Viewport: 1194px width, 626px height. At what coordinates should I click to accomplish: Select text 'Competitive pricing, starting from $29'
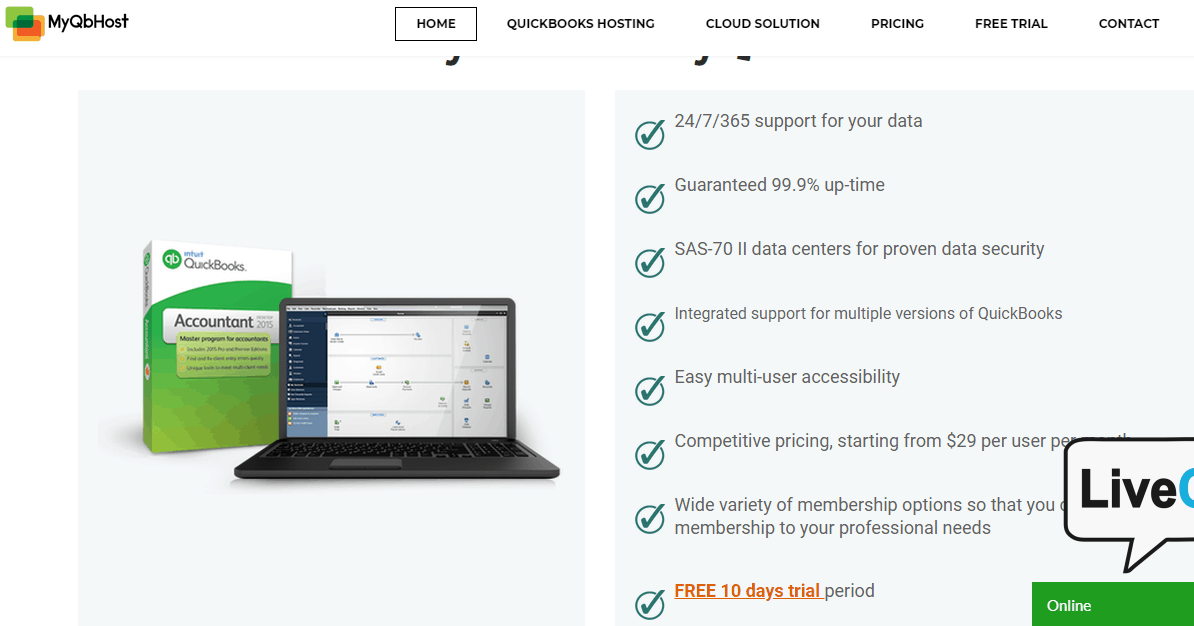click(x=825, y=441)
